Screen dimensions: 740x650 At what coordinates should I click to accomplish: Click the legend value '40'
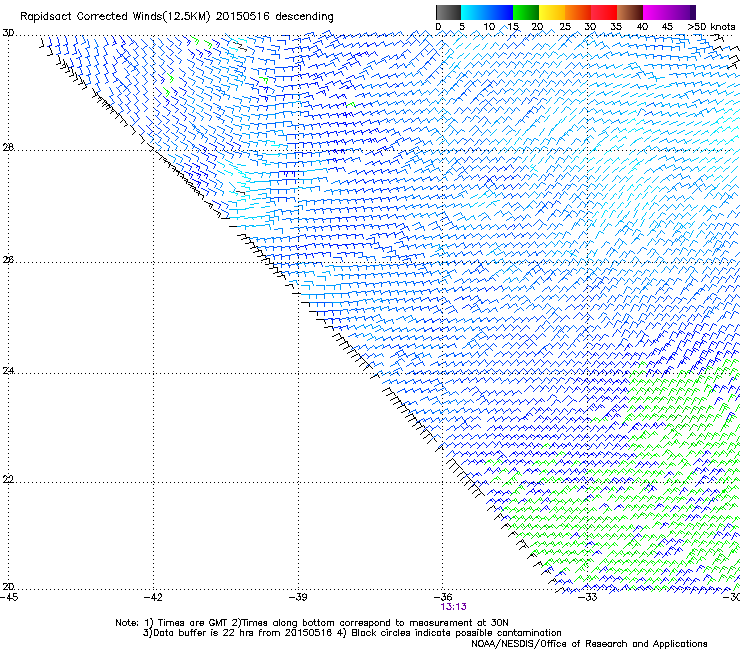pyautogui.click(x=642, y=27)
